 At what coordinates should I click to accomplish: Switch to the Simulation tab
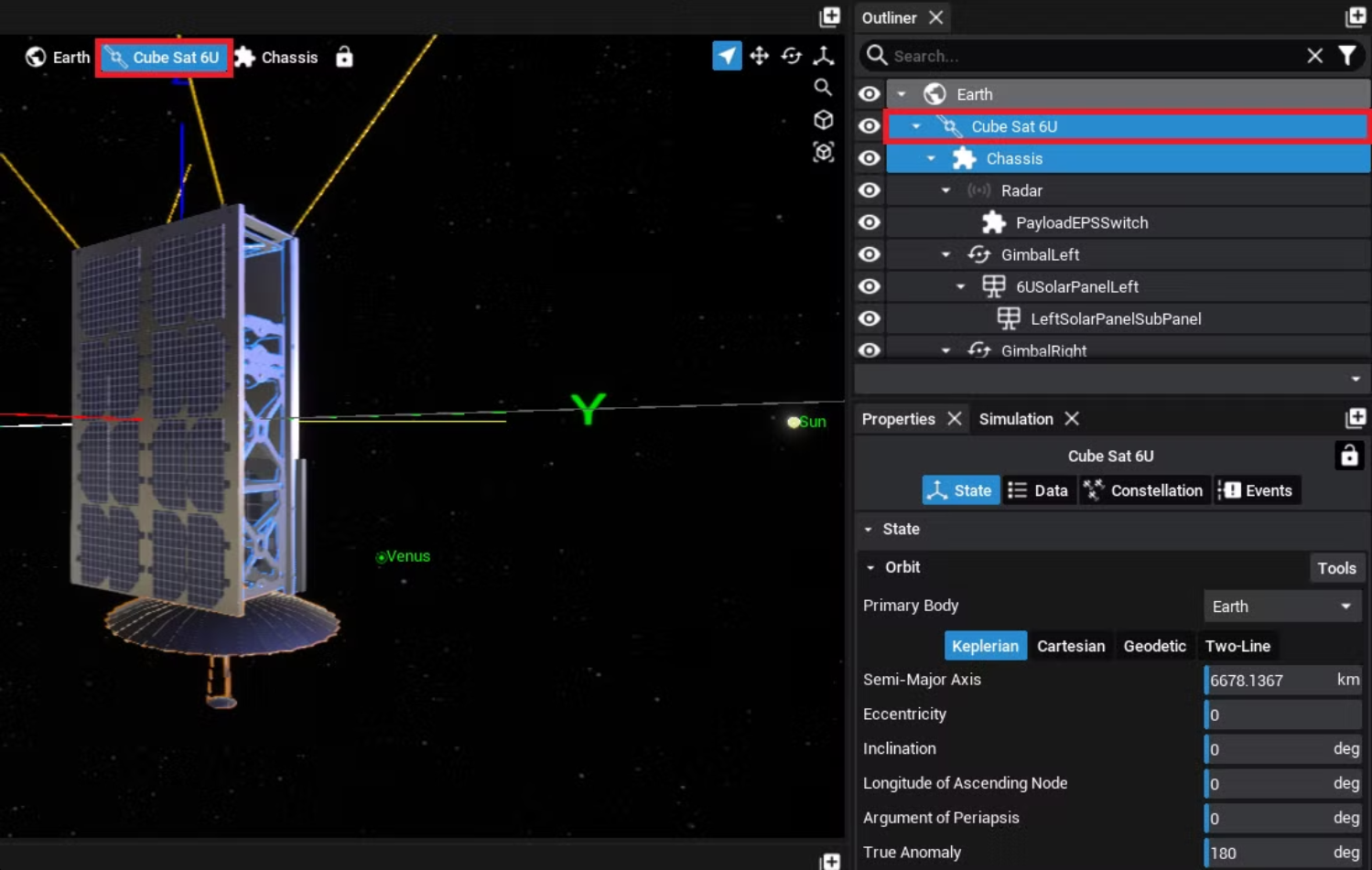click(x=1016, y=418)
